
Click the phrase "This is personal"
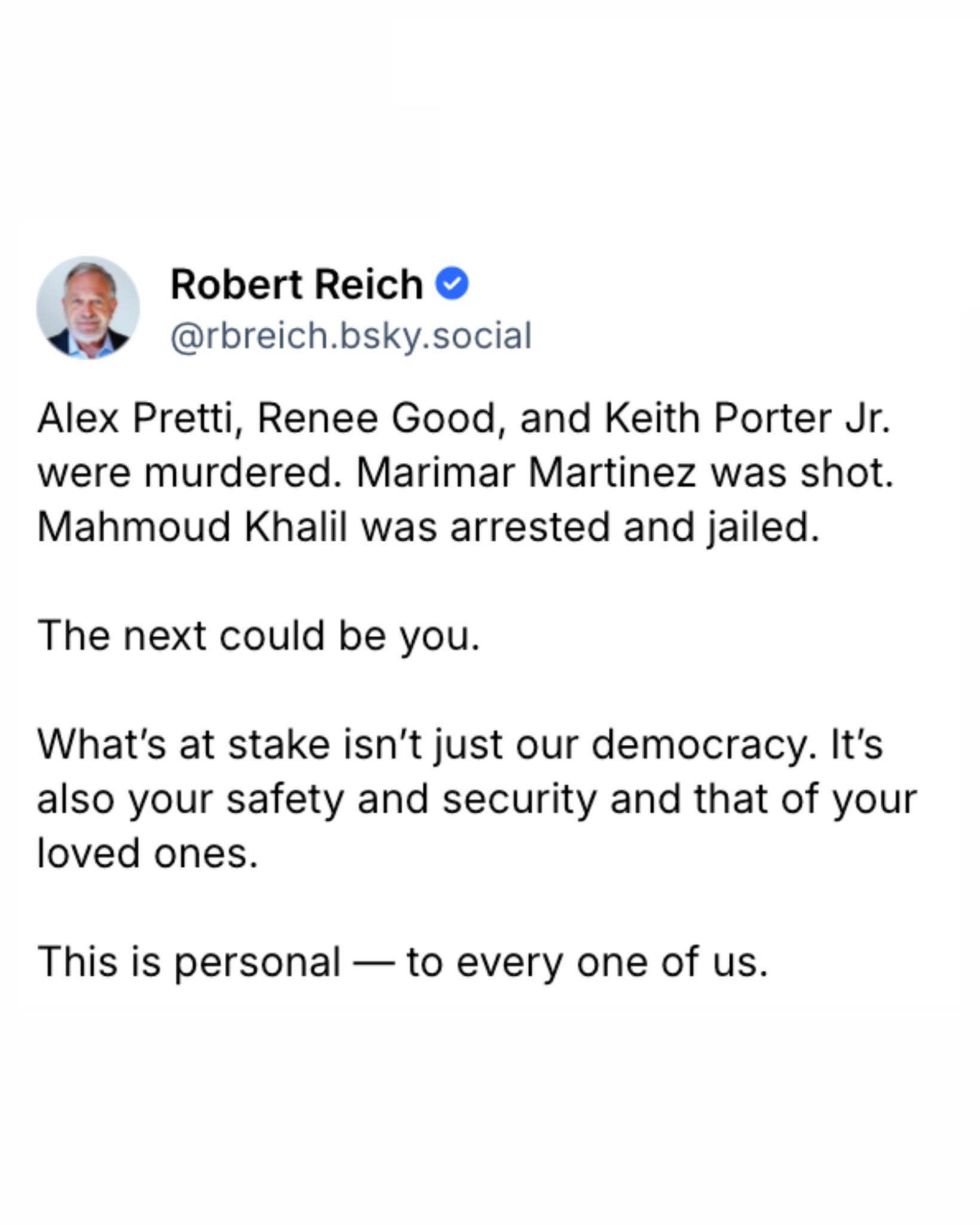[189, 962]
